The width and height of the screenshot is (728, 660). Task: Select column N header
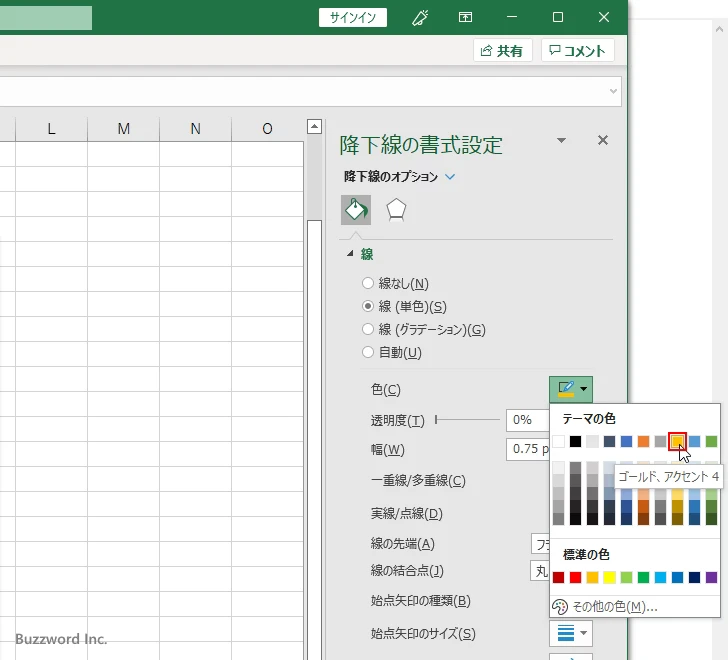pyautogui.click(x=195, y=129)
